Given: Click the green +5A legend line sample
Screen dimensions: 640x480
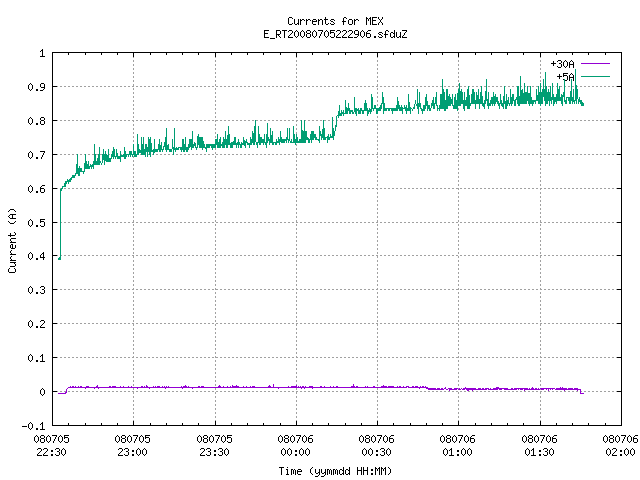Looking at the screenshot, I should [595, 76].
